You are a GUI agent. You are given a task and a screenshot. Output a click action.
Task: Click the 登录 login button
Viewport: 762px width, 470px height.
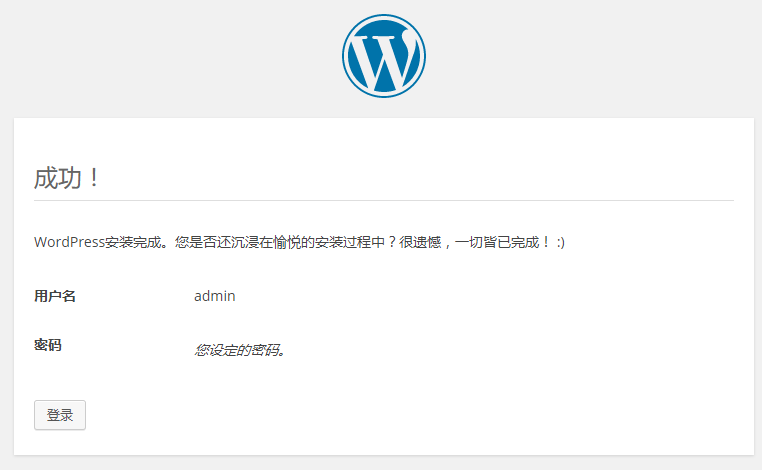[x=60, y=415]
